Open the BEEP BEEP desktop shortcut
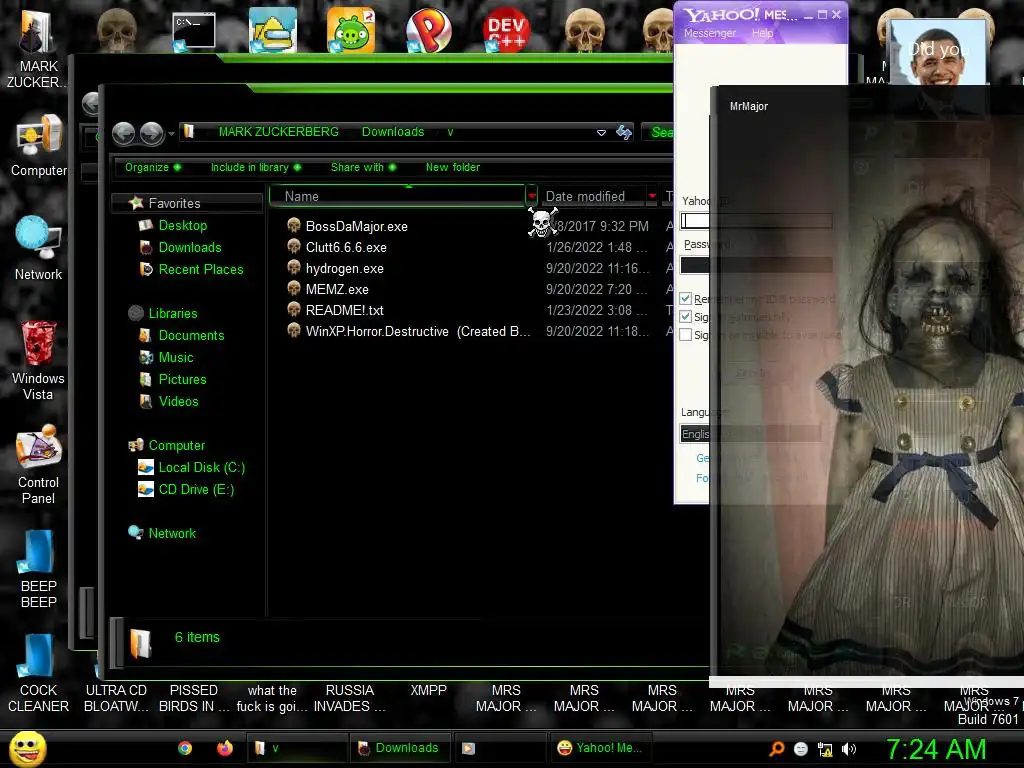 tap(38, 569)
